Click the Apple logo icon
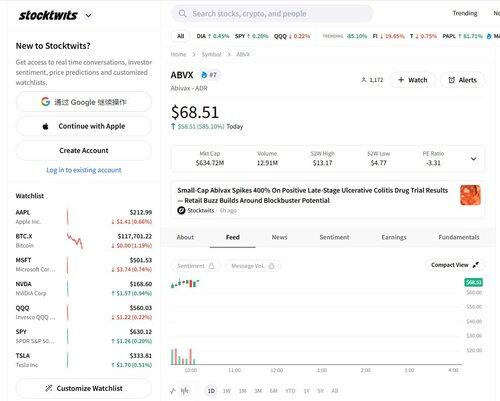The width and height of the screenshot is (500, 401). (x=46, y=126)
